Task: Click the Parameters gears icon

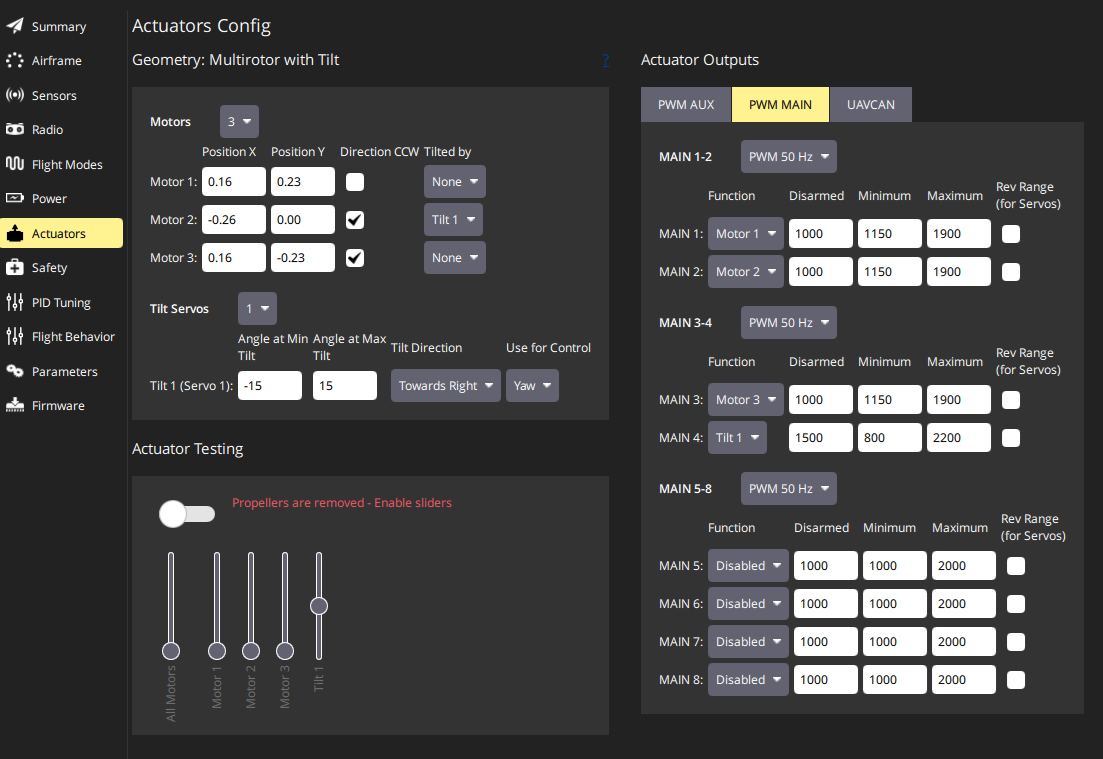Action: coord(15,371)
